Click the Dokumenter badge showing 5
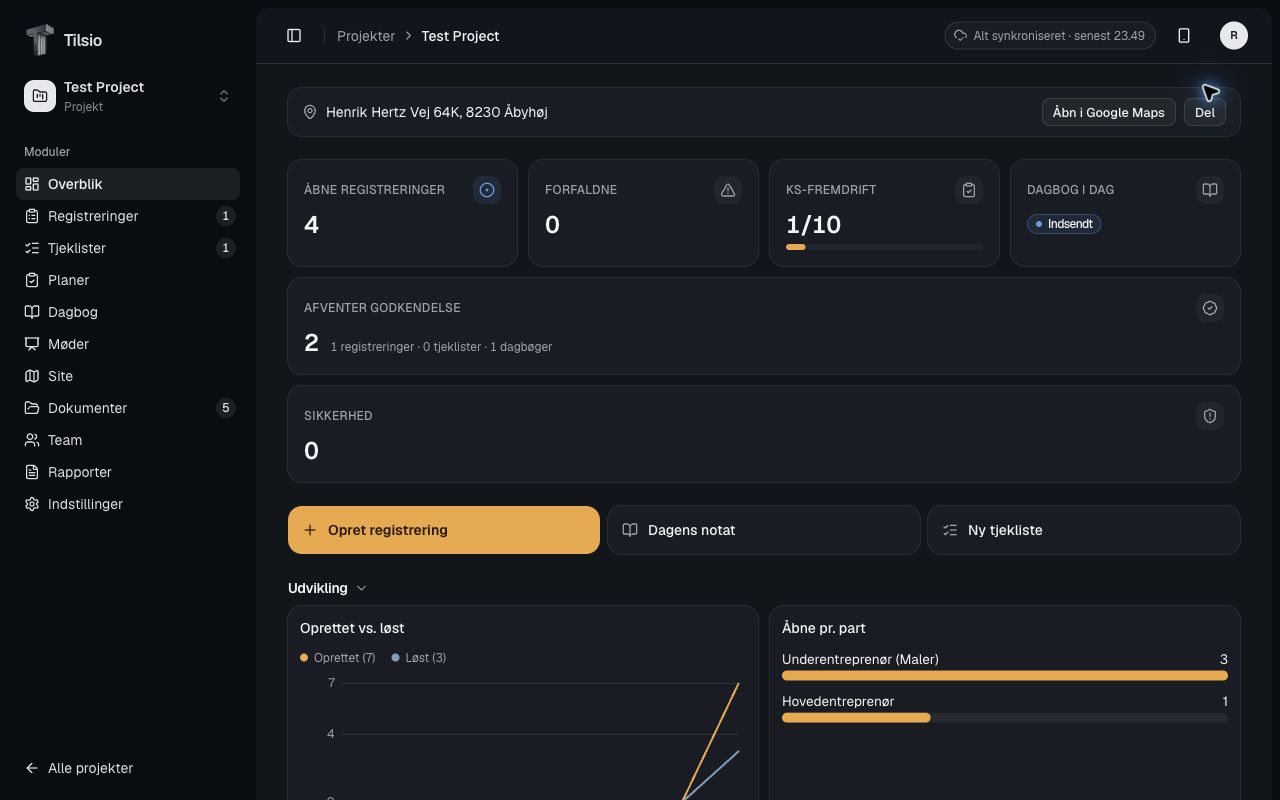Screen dimensions: 1280x800 (226, 408)
